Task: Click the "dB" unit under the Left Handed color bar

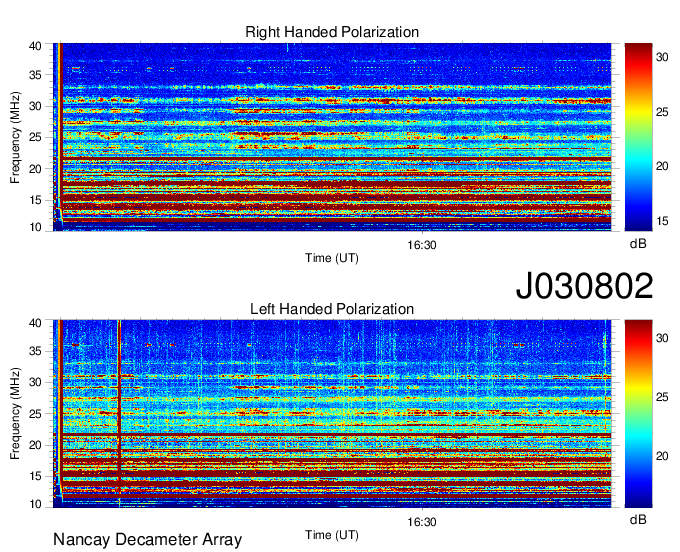Action: pyautogui.click(x=638, y=520)
